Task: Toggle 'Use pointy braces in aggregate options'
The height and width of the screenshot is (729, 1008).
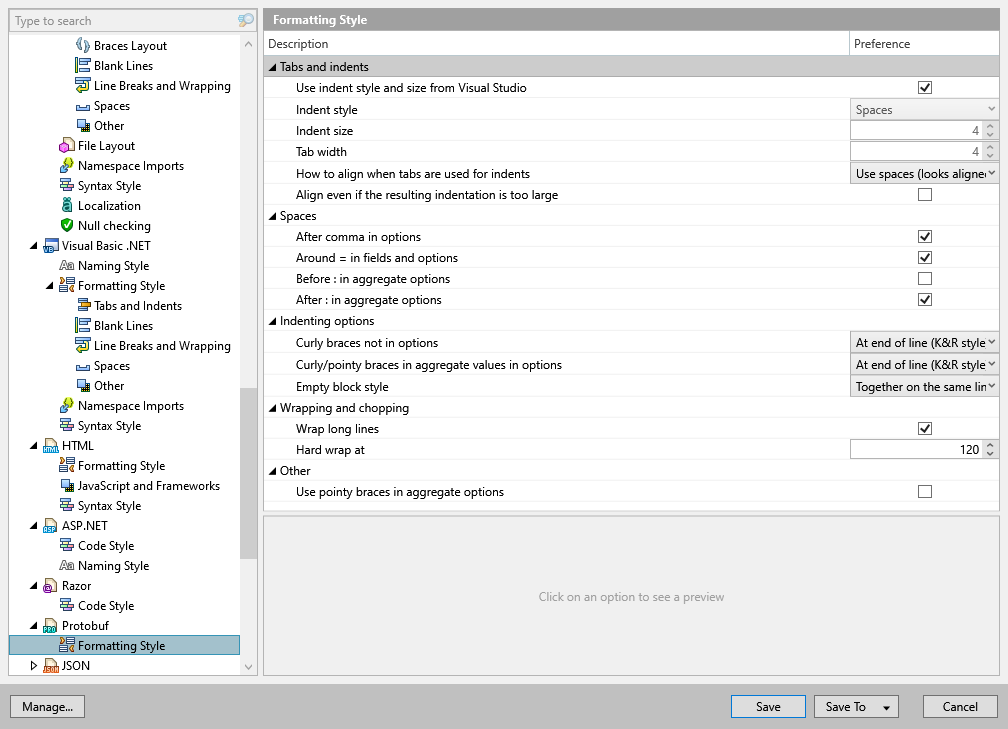Action: [925, 491]
